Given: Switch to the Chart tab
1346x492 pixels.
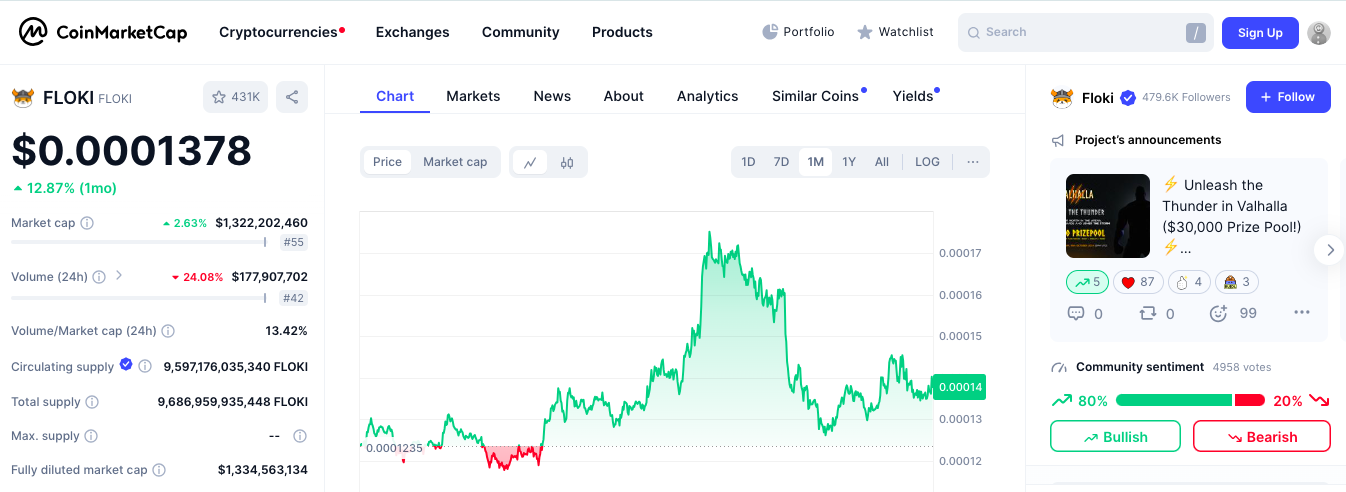Looking at the screenshot, I should pyautogui.click(x=395, y=96).
